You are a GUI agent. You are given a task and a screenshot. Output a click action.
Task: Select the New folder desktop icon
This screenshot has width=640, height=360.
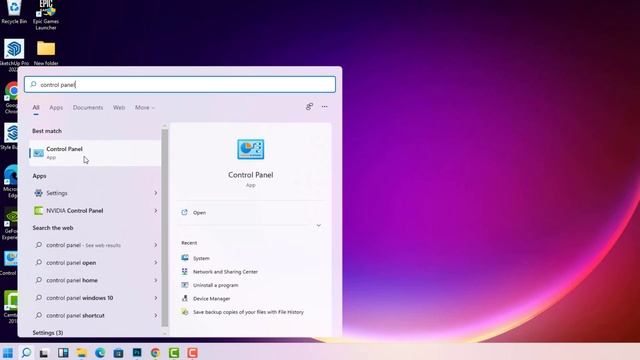click(x=46, y=53)
